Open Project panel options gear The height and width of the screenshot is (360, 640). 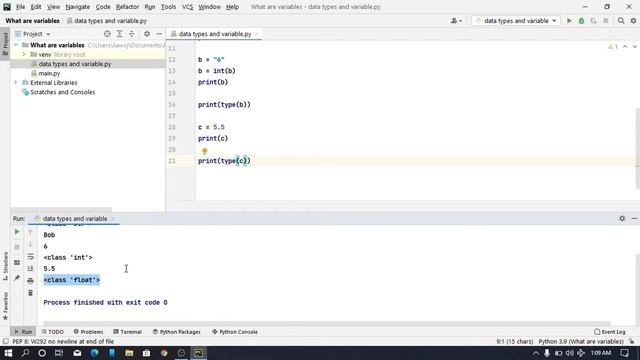pos(147,34)
